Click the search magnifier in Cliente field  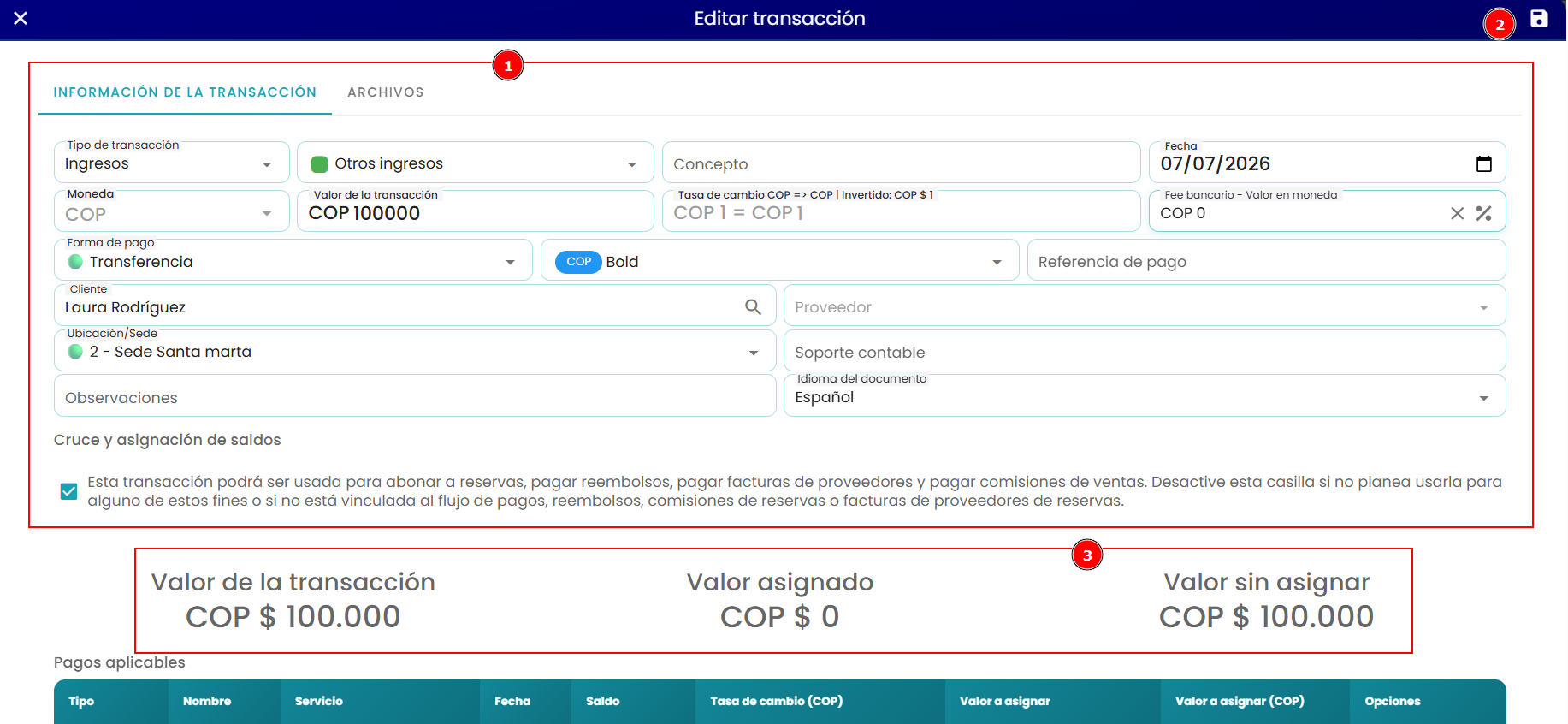(x=753, y=306)
